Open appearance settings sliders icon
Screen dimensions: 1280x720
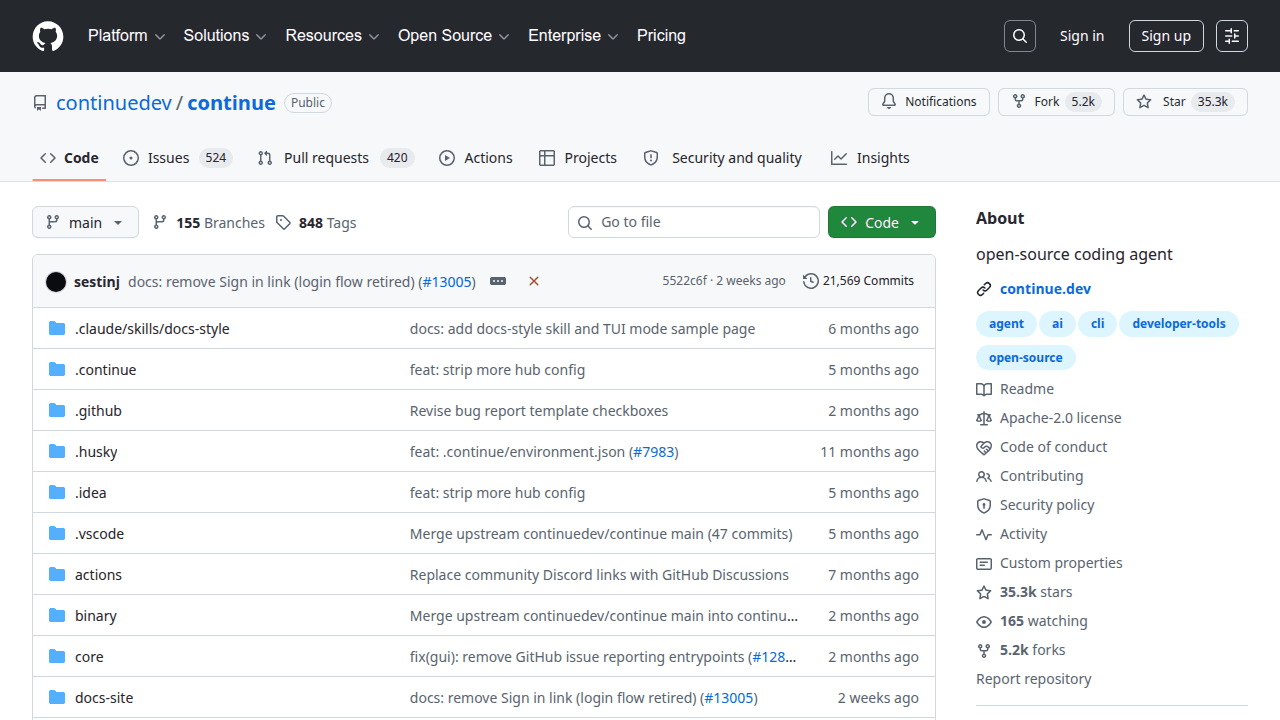click(1232, 36)
